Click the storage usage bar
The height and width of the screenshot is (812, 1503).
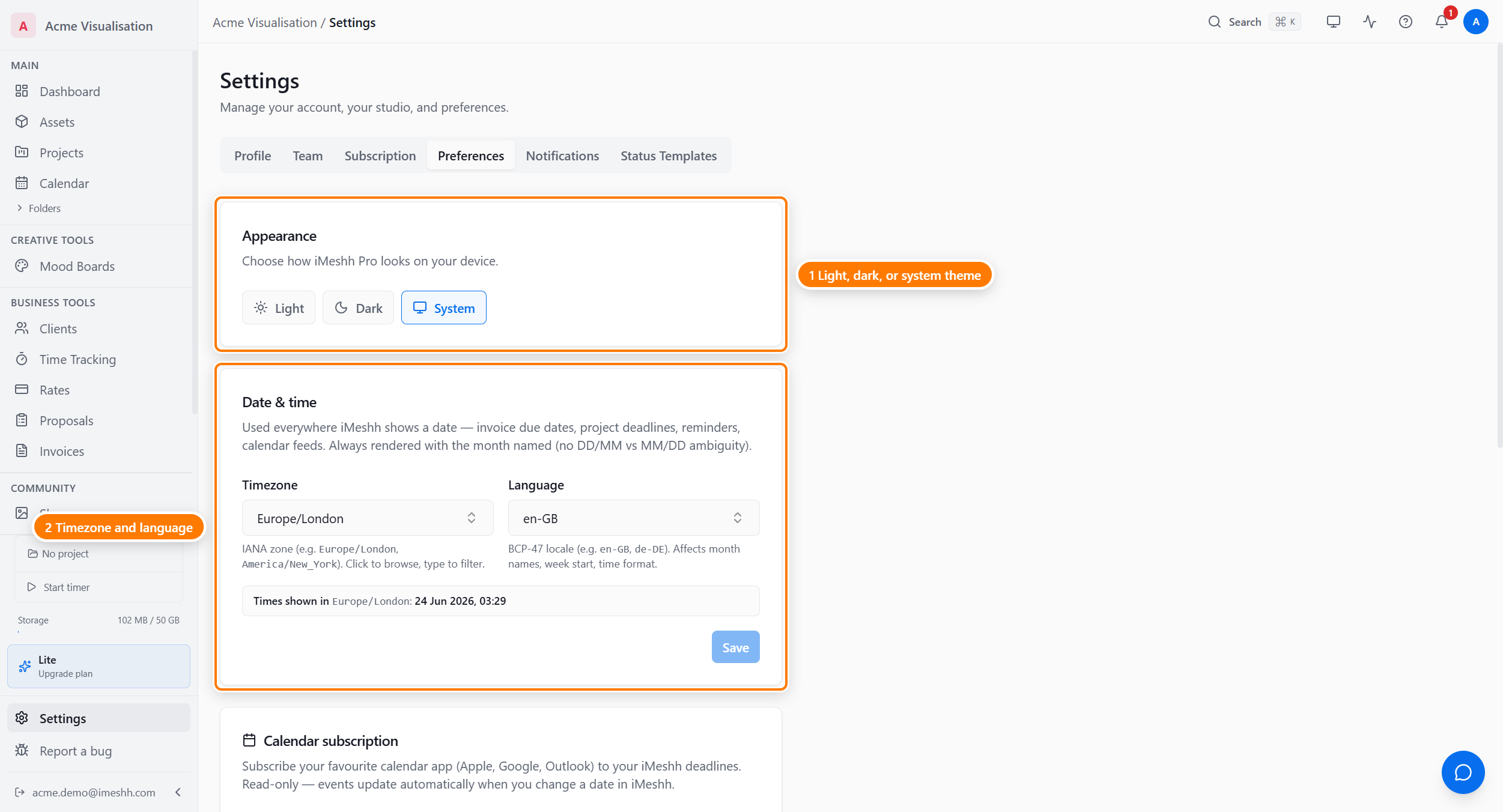(99, 632)
